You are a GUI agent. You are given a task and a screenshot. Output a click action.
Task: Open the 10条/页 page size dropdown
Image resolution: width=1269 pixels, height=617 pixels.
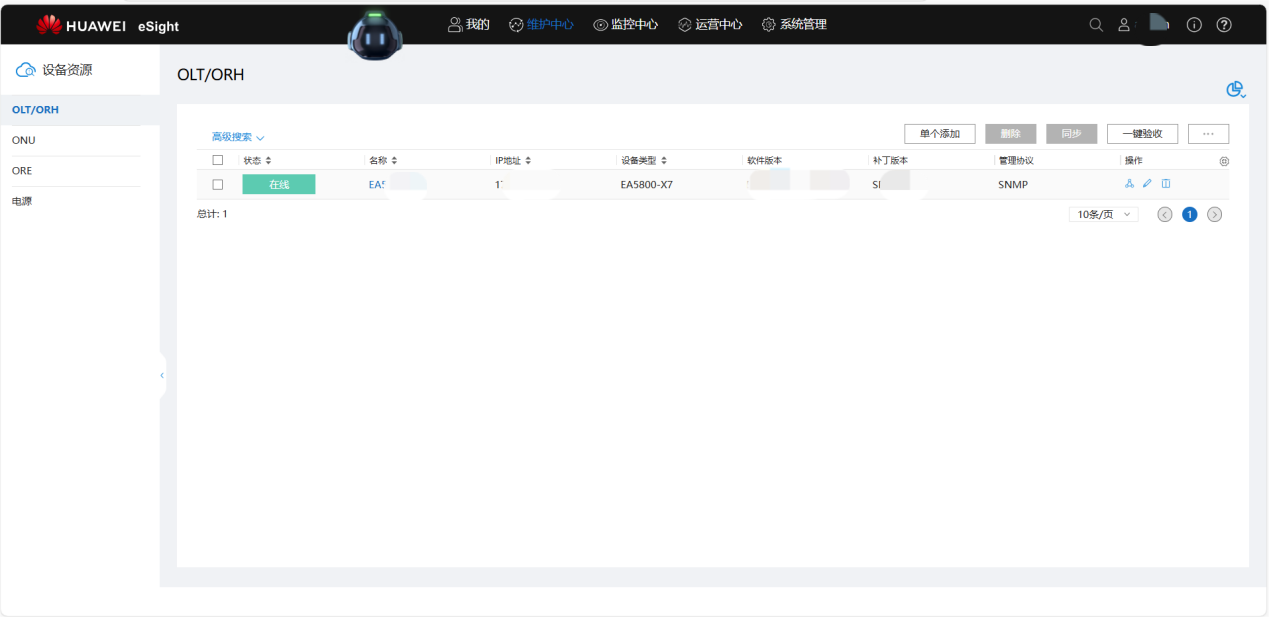pyautogui.click(x=1102, y=213)
